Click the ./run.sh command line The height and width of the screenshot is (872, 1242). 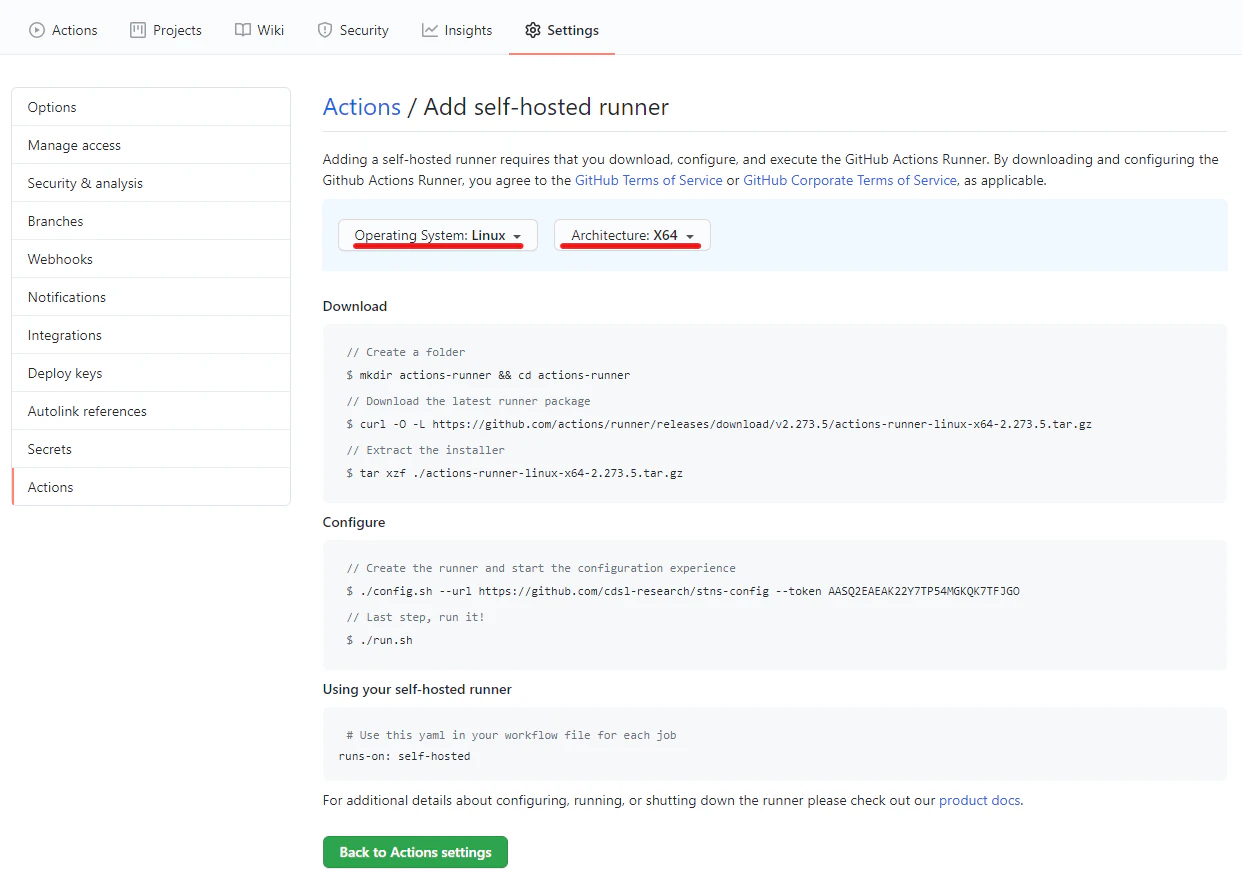(x=379, y=640)
